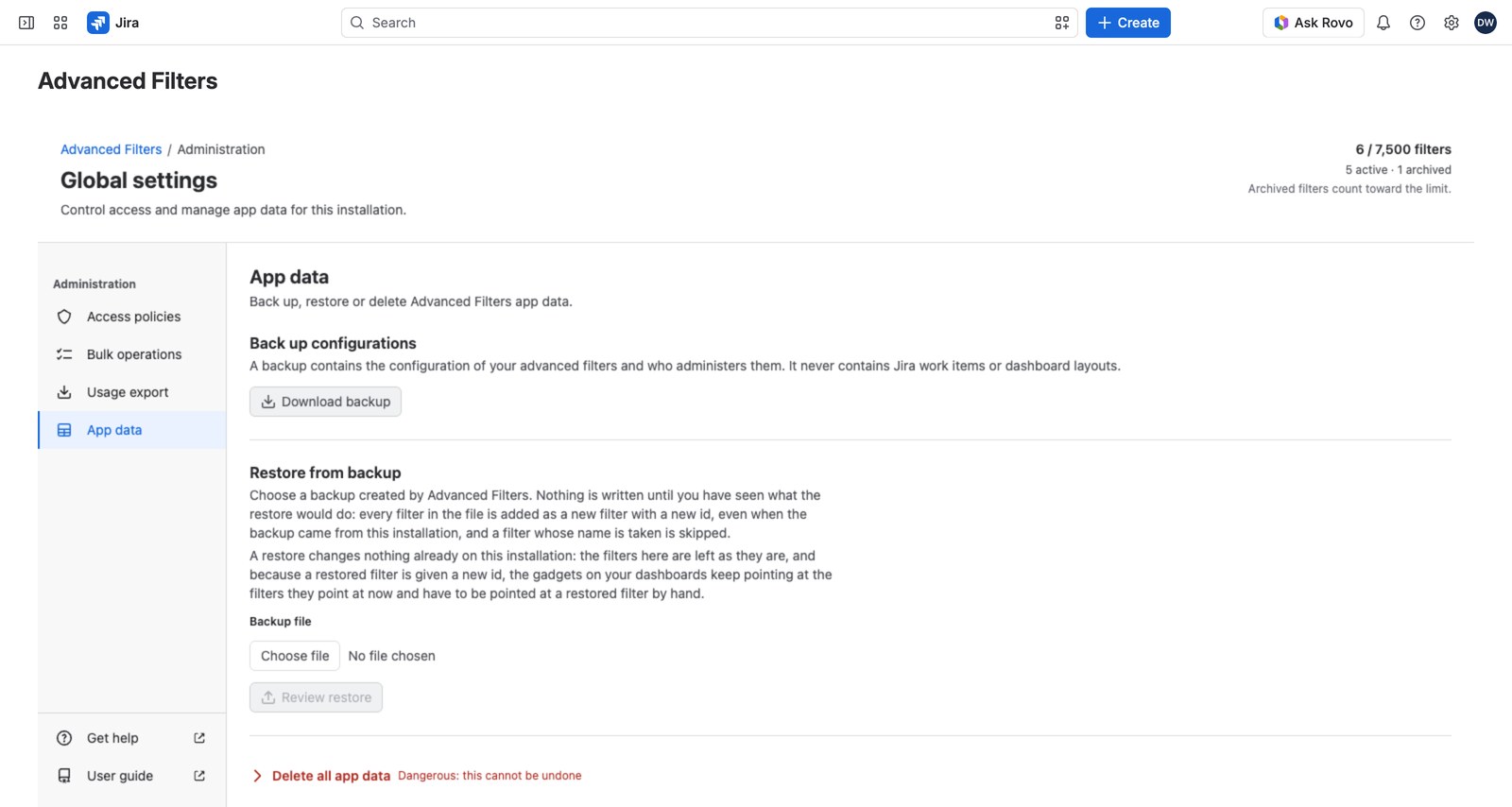Focus the Search input field

pyautogui.click(x=709, y=23)
